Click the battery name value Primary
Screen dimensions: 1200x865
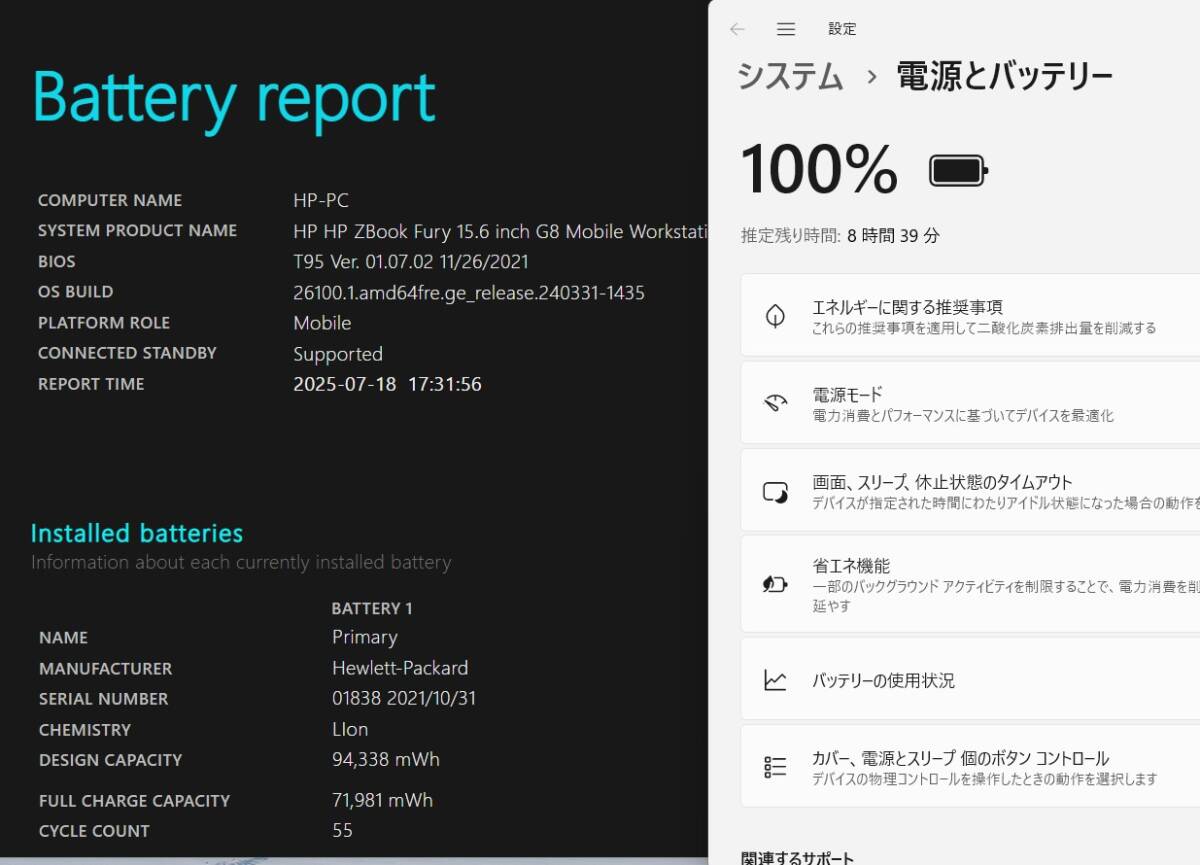point(365,637)
